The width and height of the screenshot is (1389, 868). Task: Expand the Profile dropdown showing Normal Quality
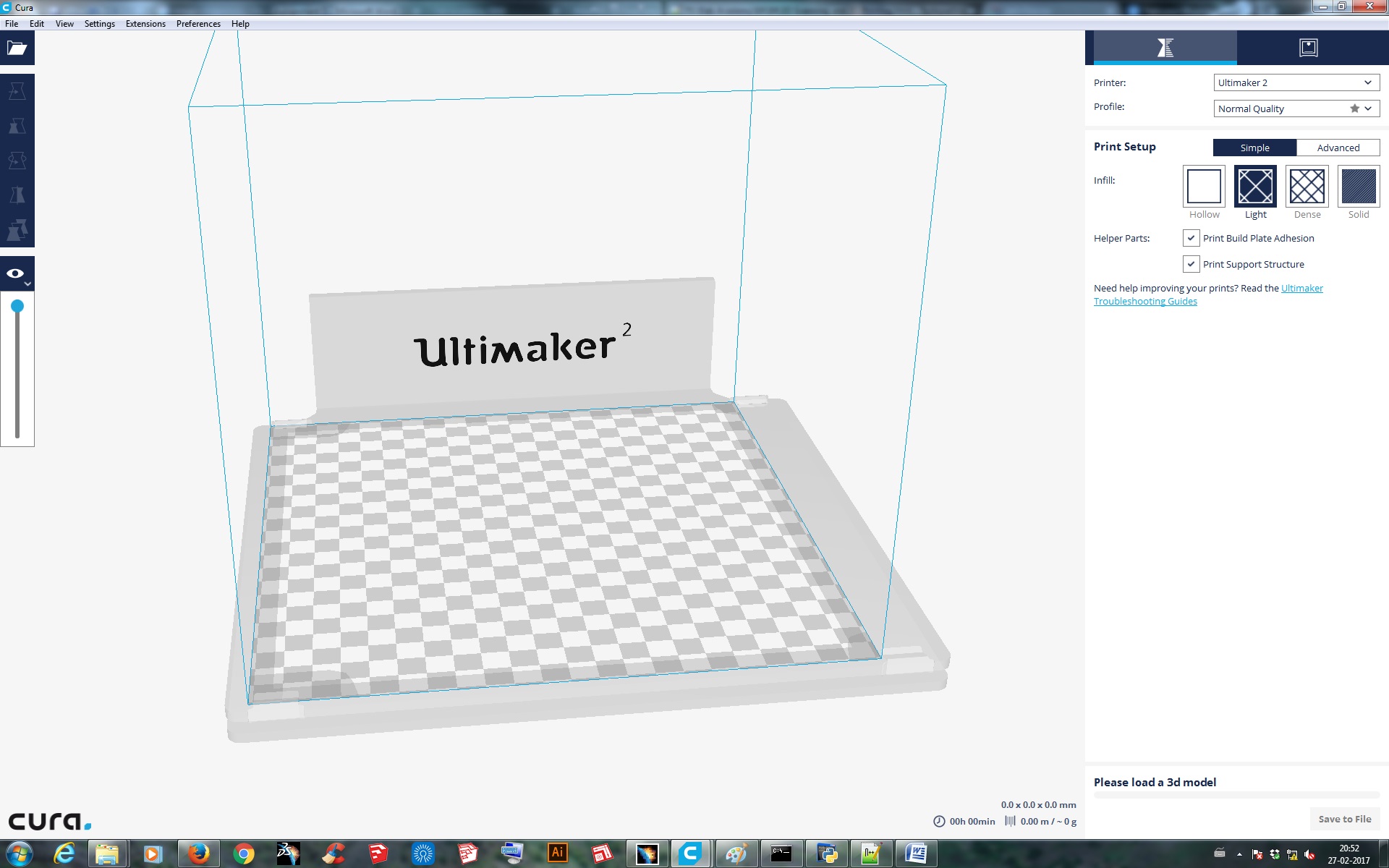tap(1296, 109)
